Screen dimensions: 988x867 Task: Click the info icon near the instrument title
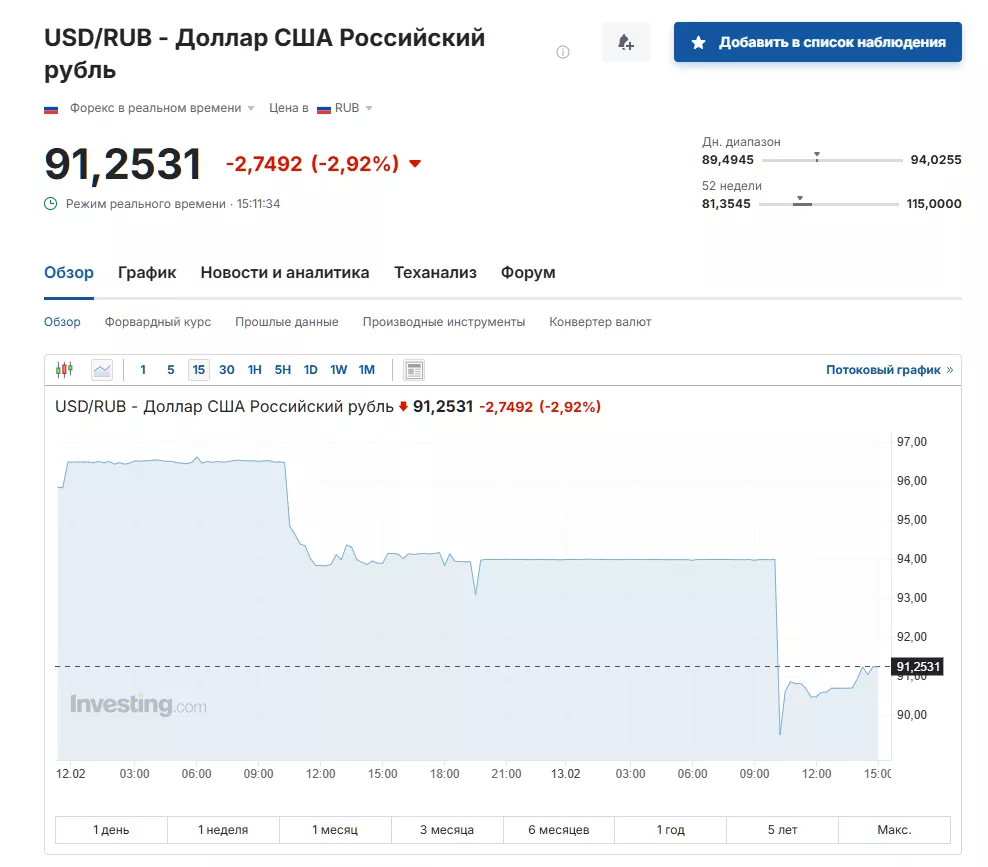[x=563, y=52]
